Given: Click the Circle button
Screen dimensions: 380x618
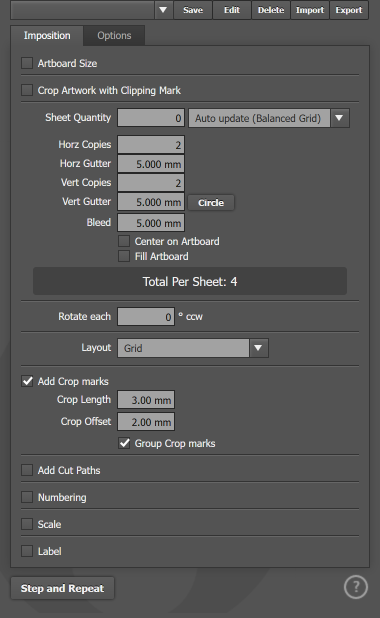Looking at the screenshot, I should pyautogui.click(x=211, y=203).
